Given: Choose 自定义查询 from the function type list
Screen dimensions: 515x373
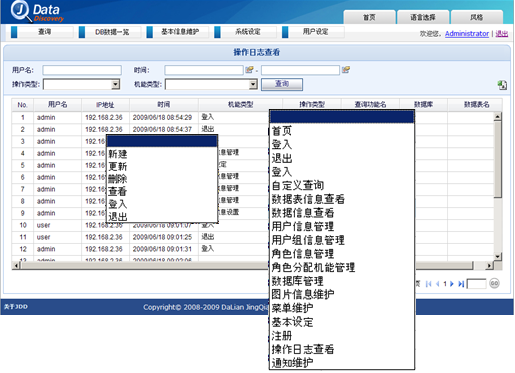Looking at the screenshot, I should (x=298, y=185).
